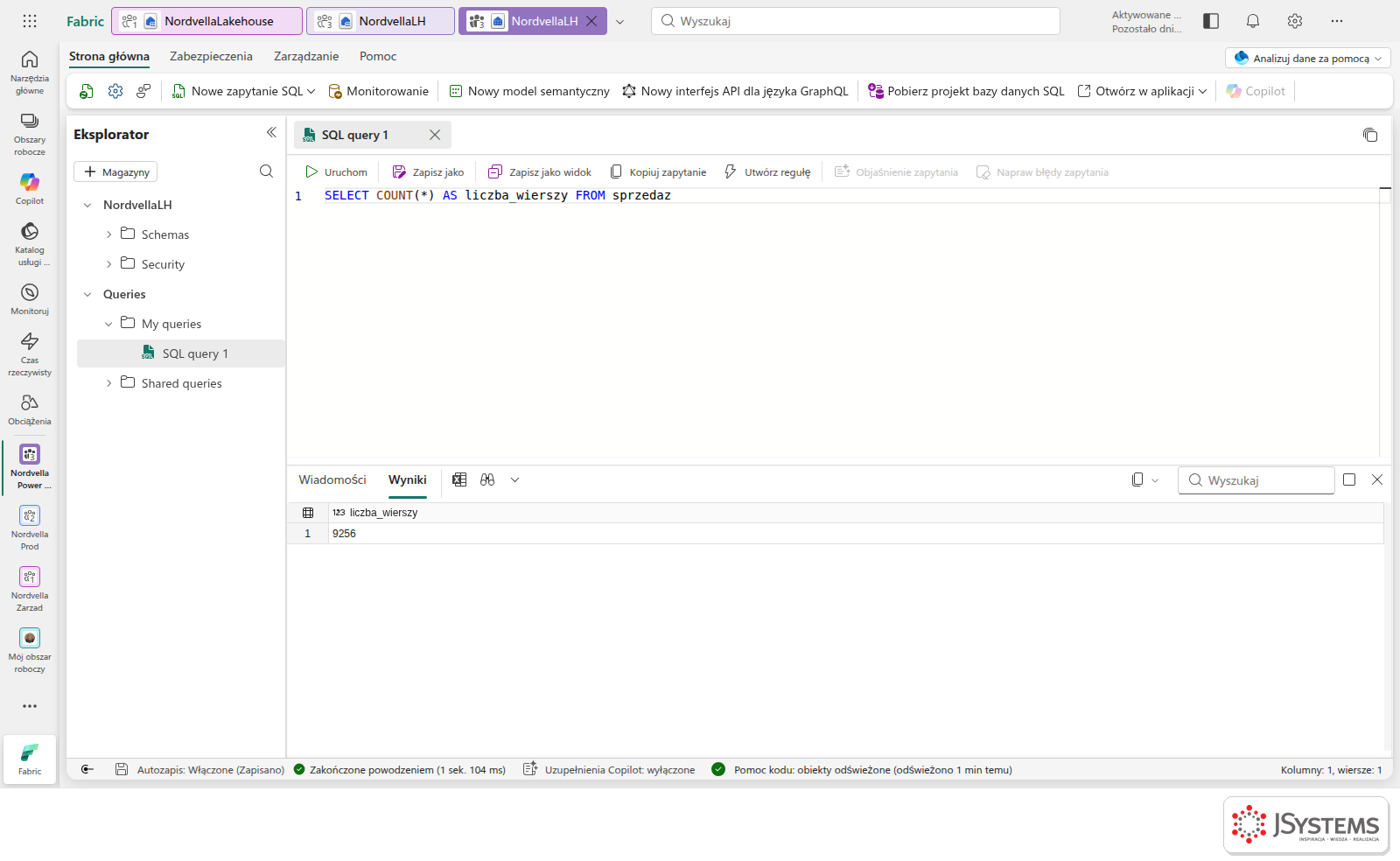Select SQL query 1 in tree

point(181,353)
